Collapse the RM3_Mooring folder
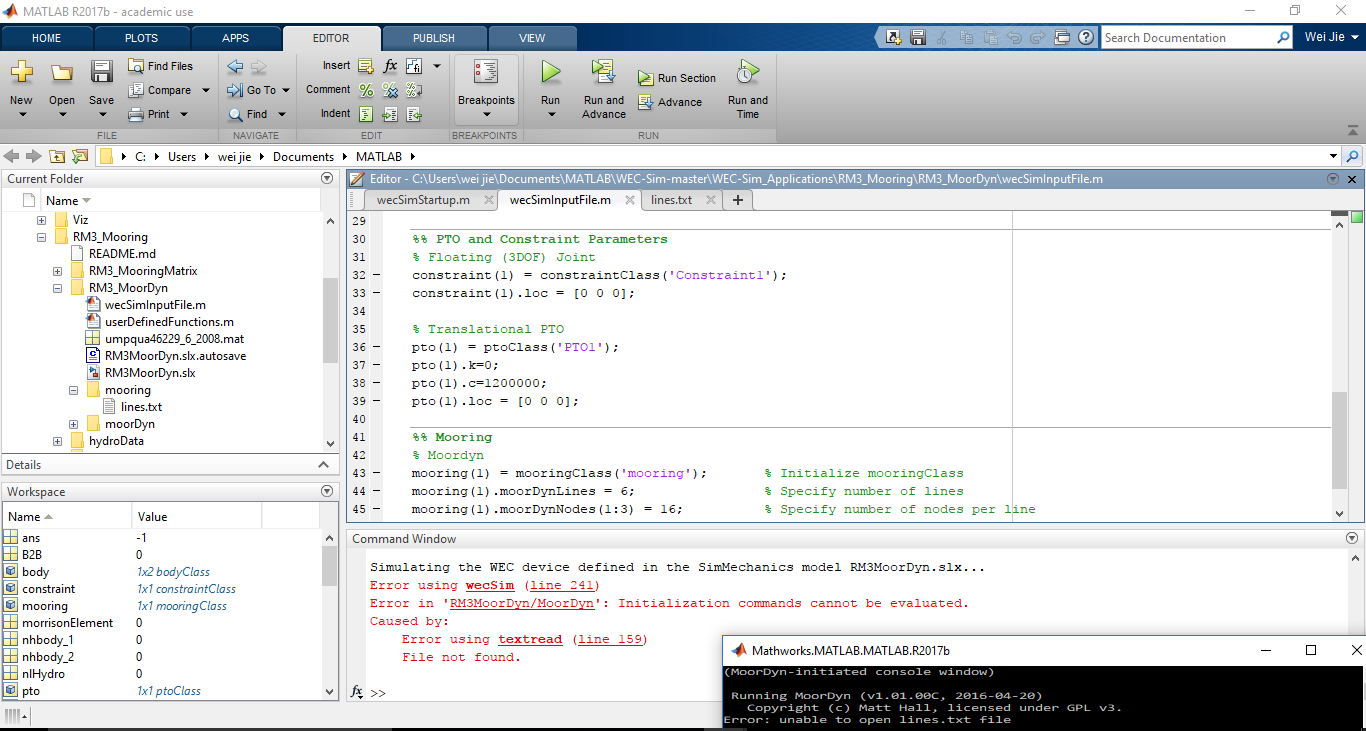Screen dimensions: 1366x731 click(41, 238)
